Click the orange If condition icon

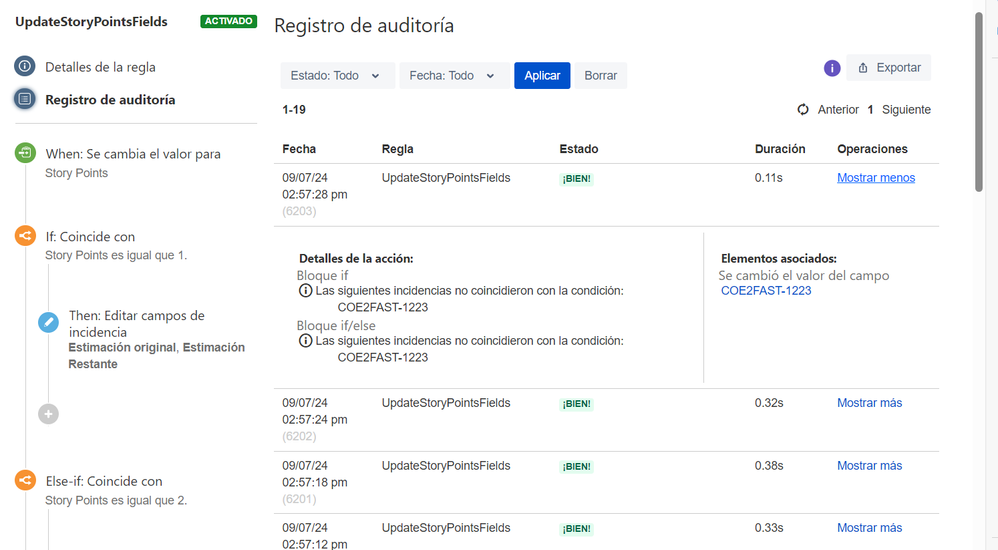point(25,236)
